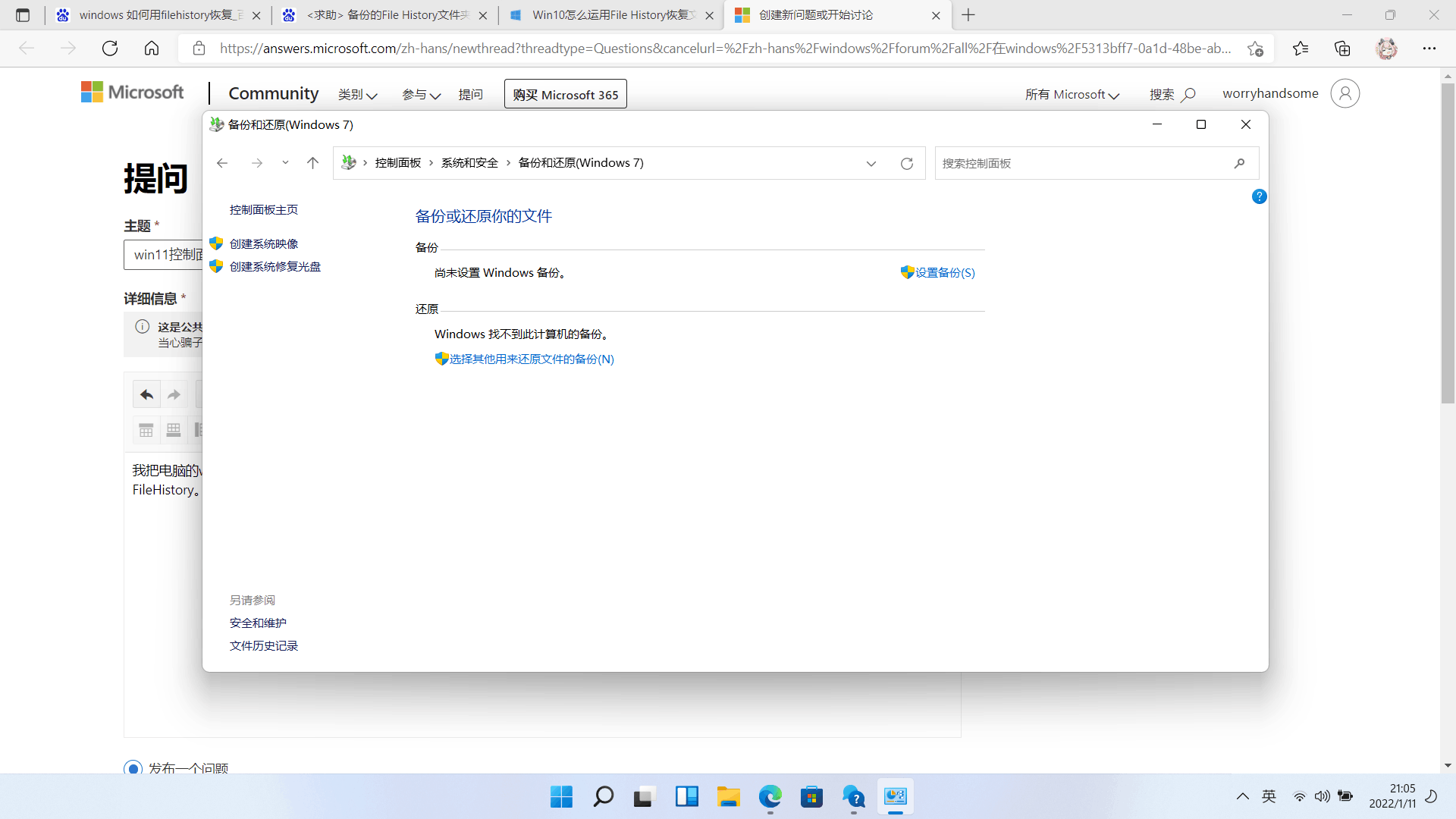Close the 创建新问题或开始讨论 tab

(x=936, y=15)
